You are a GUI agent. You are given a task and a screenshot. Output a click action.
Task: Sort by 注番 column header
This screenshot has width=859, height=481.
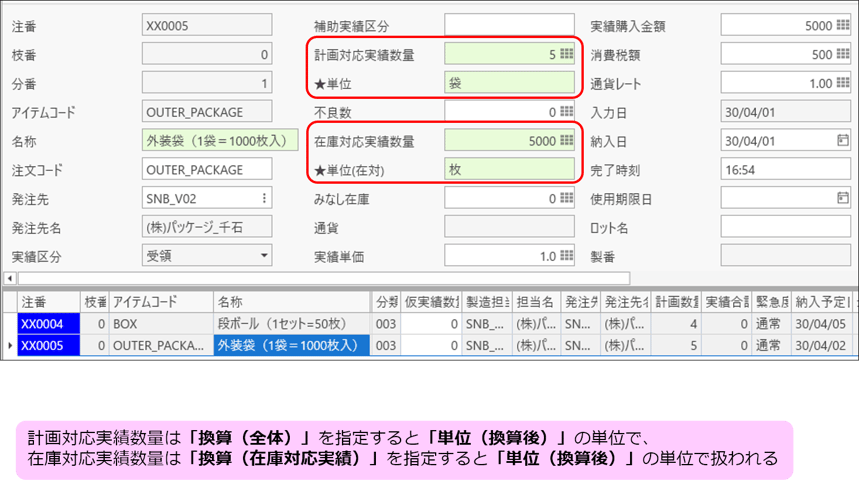pyautogui.click(x=49, y=302)
